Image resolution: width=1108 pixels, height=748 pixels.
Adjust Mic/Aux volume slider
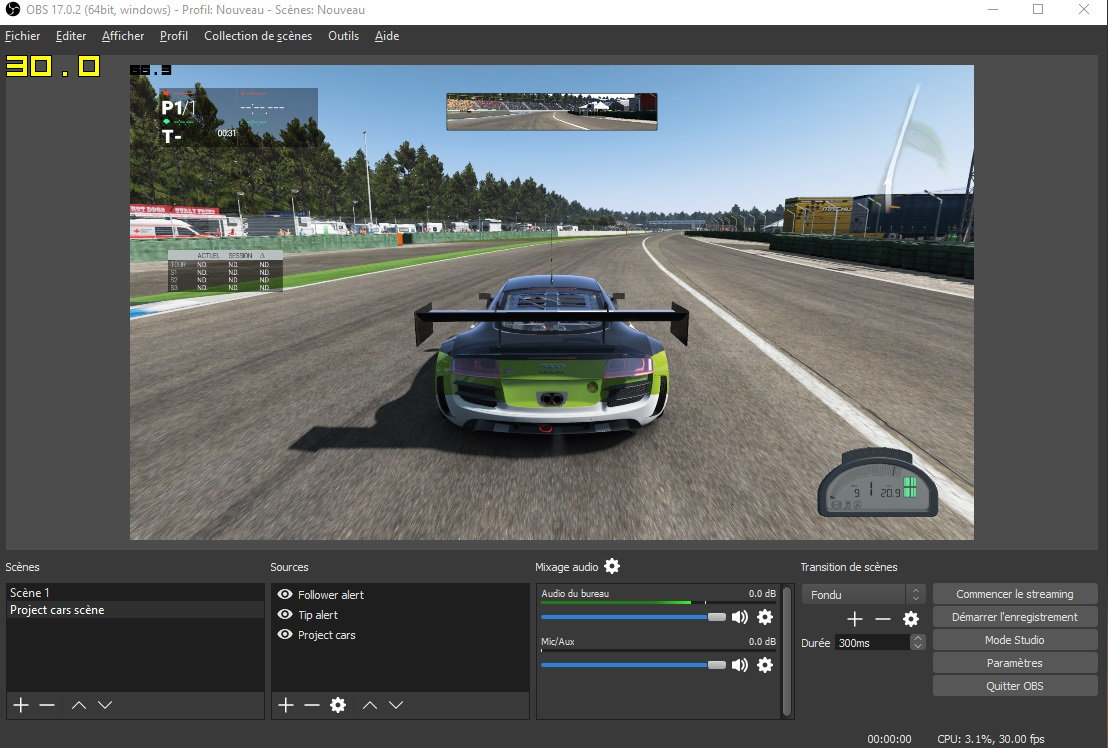[633, 665]
